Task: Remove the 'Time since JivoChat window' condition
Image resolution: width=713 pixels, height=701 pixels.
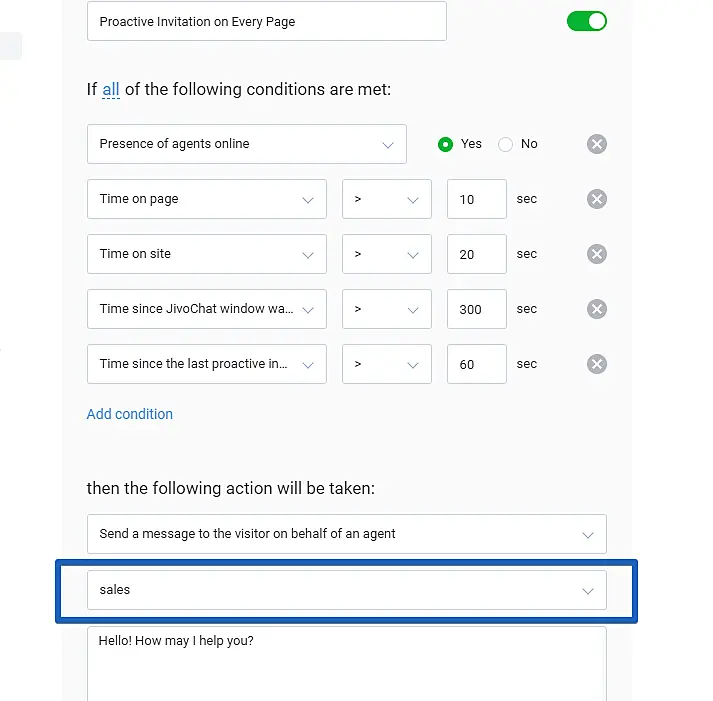Action: coord(596,309)
